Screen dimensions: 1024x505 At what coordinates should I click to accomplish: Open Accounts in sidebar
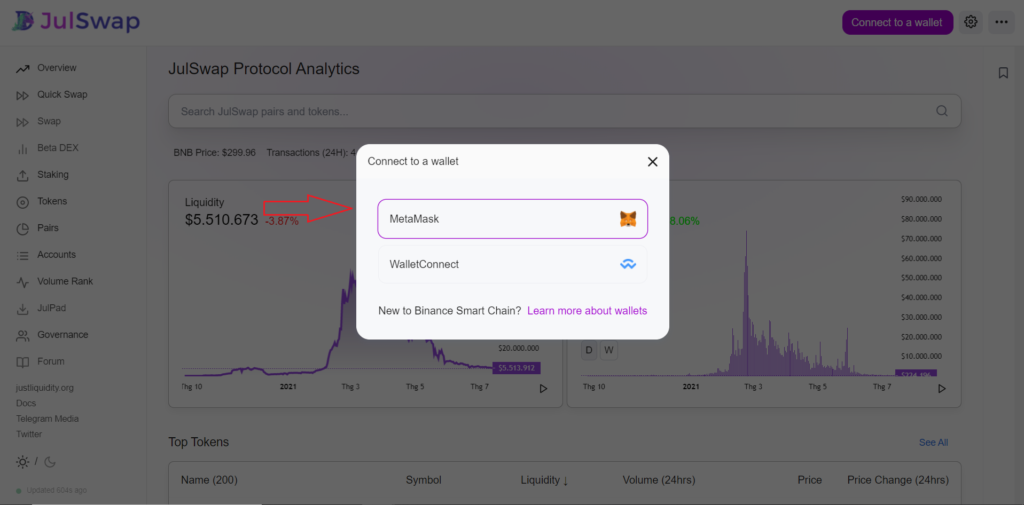pyautogui.click(x=56, y=255)
